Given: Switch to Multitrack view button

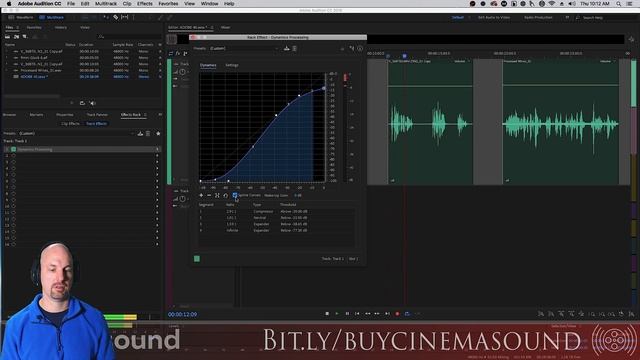Looking at the screenshot, I should 52,18.
